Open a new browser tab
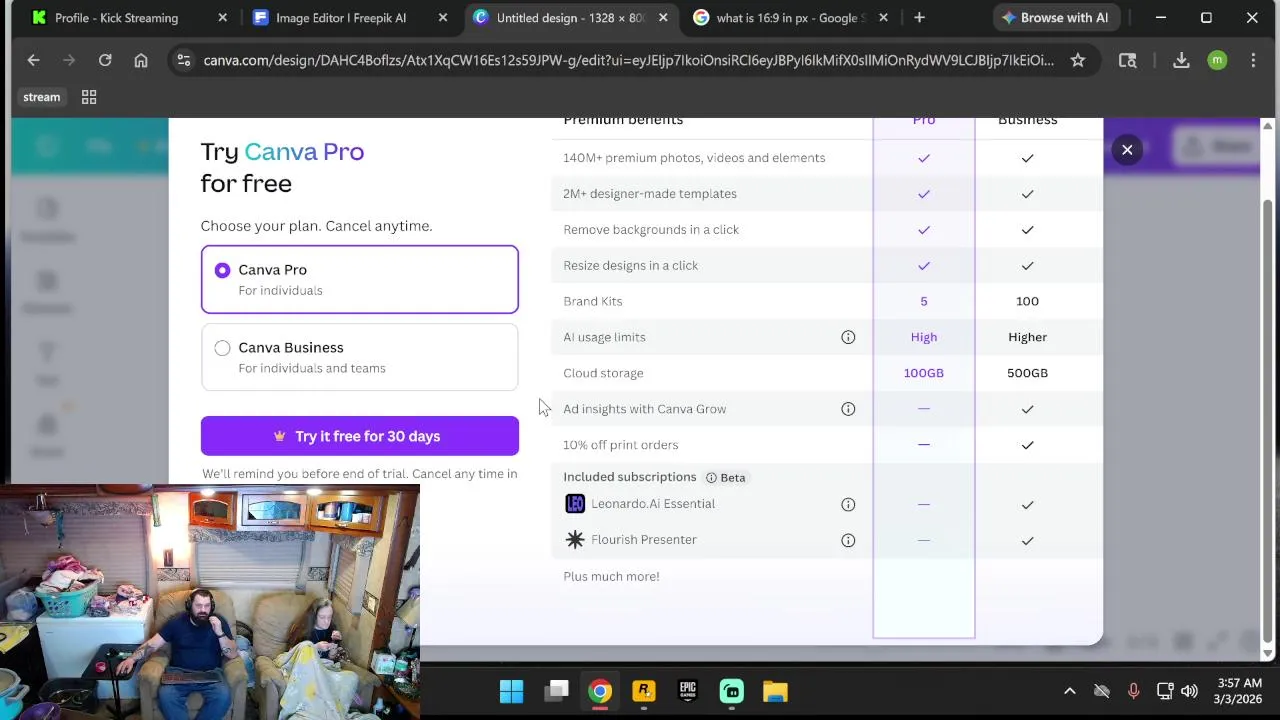 919,18
